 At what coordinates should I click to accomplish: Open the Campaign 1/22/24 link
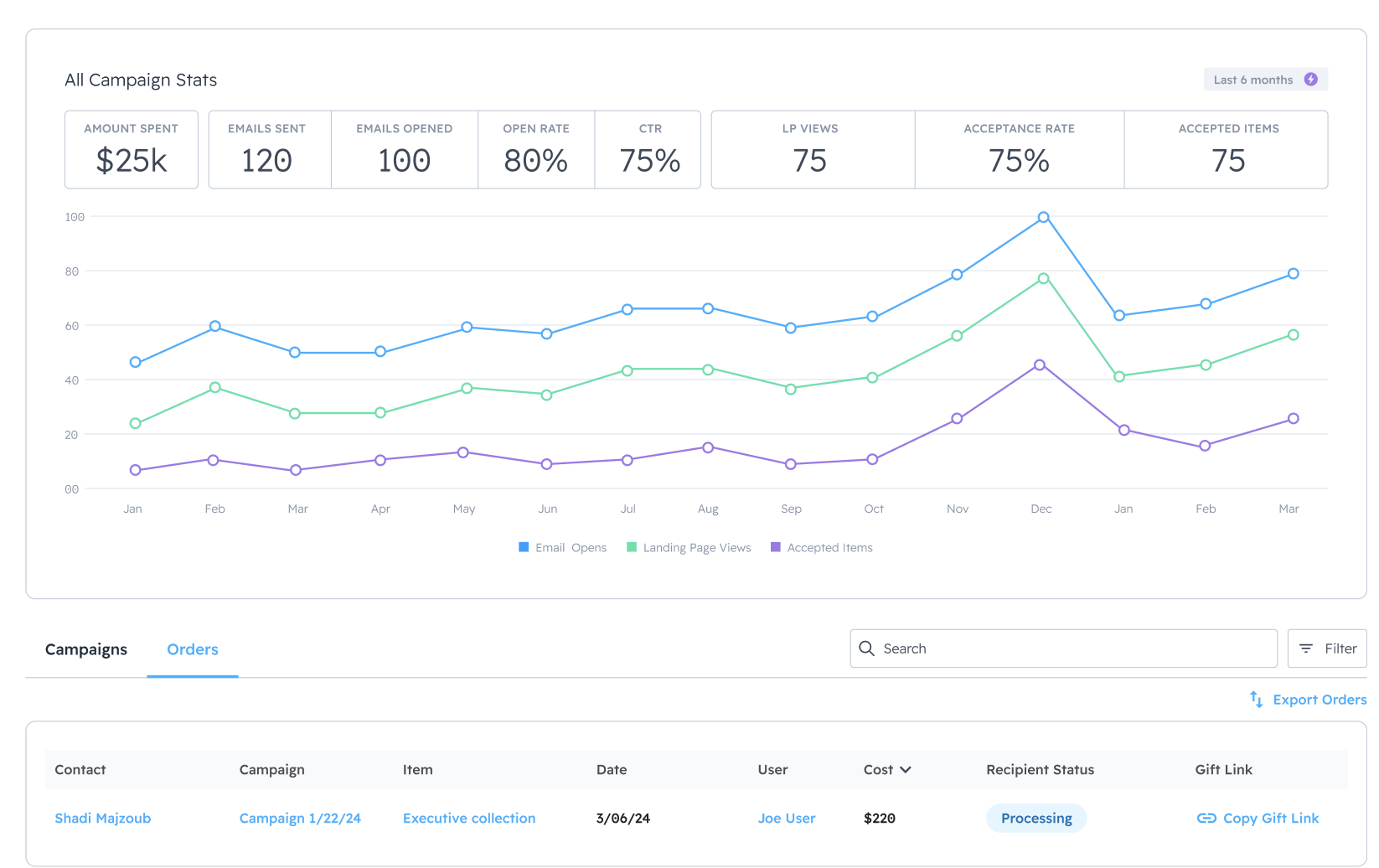[300, 819]
